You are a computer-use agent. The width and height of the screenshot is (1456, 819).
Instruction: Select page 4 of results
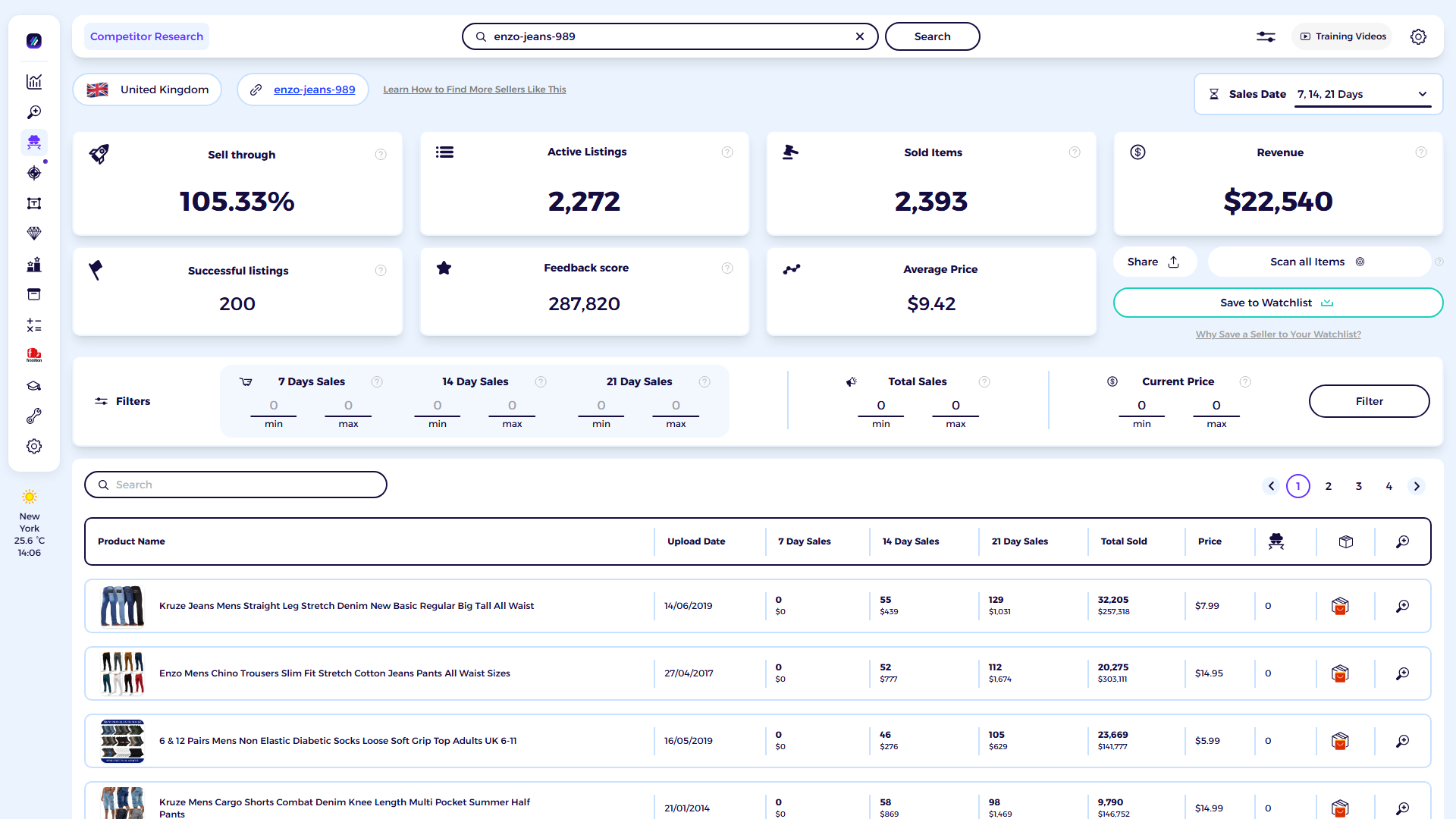(x=1389, y=486)
